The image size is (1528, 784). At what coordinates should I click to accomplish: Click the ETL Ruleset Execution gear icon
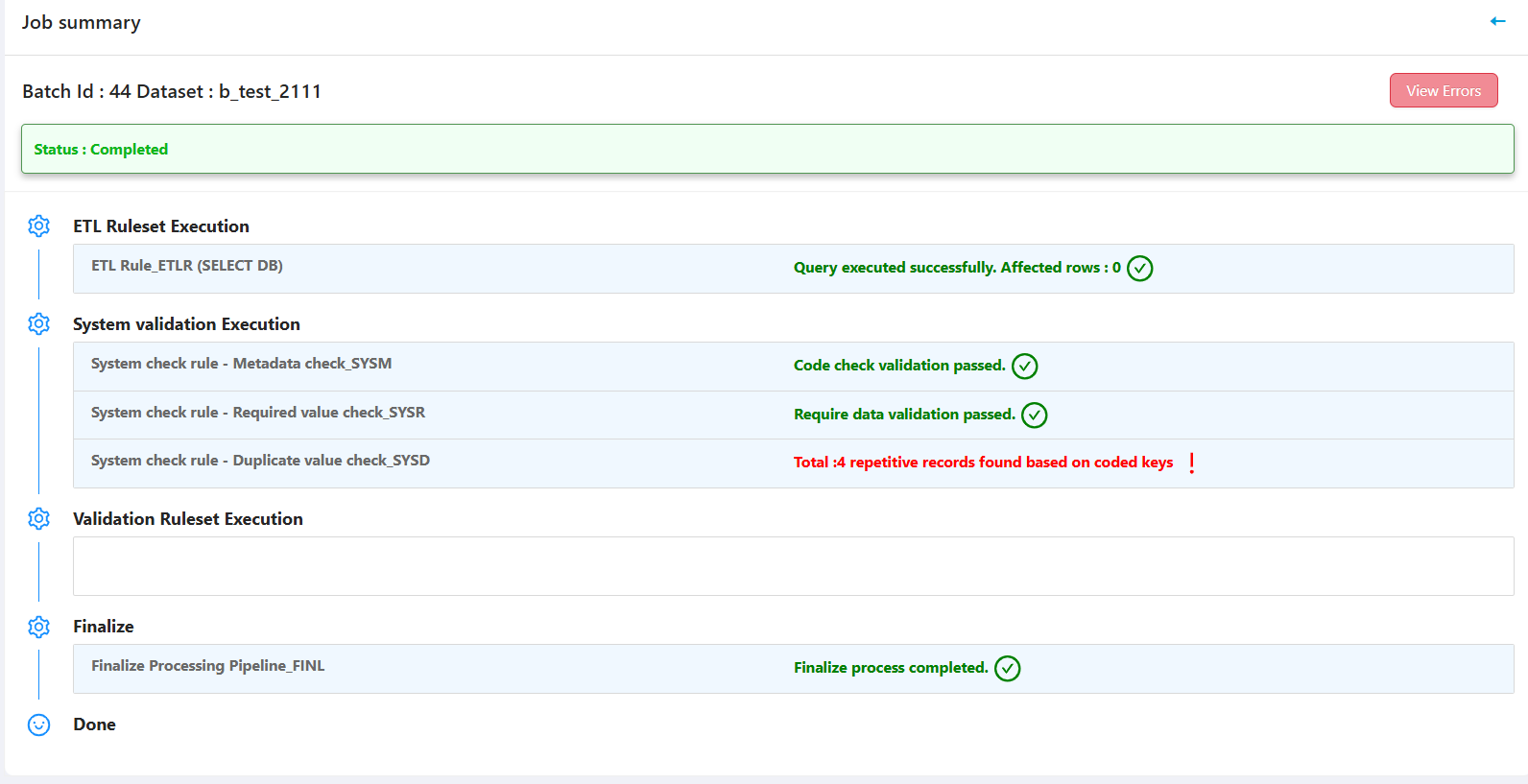[x=38, y=226]
